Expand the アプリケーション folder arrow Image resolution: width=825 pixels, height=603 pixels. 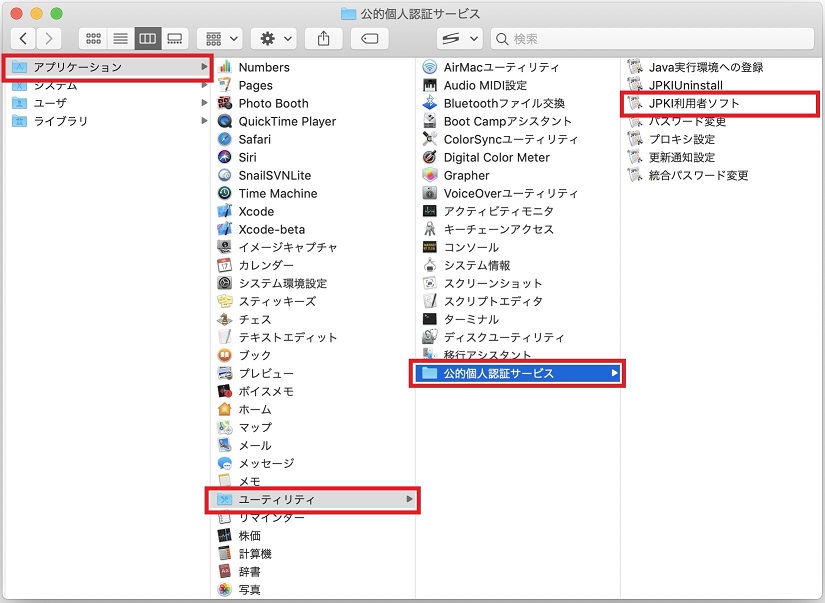[x=204, y=67]
